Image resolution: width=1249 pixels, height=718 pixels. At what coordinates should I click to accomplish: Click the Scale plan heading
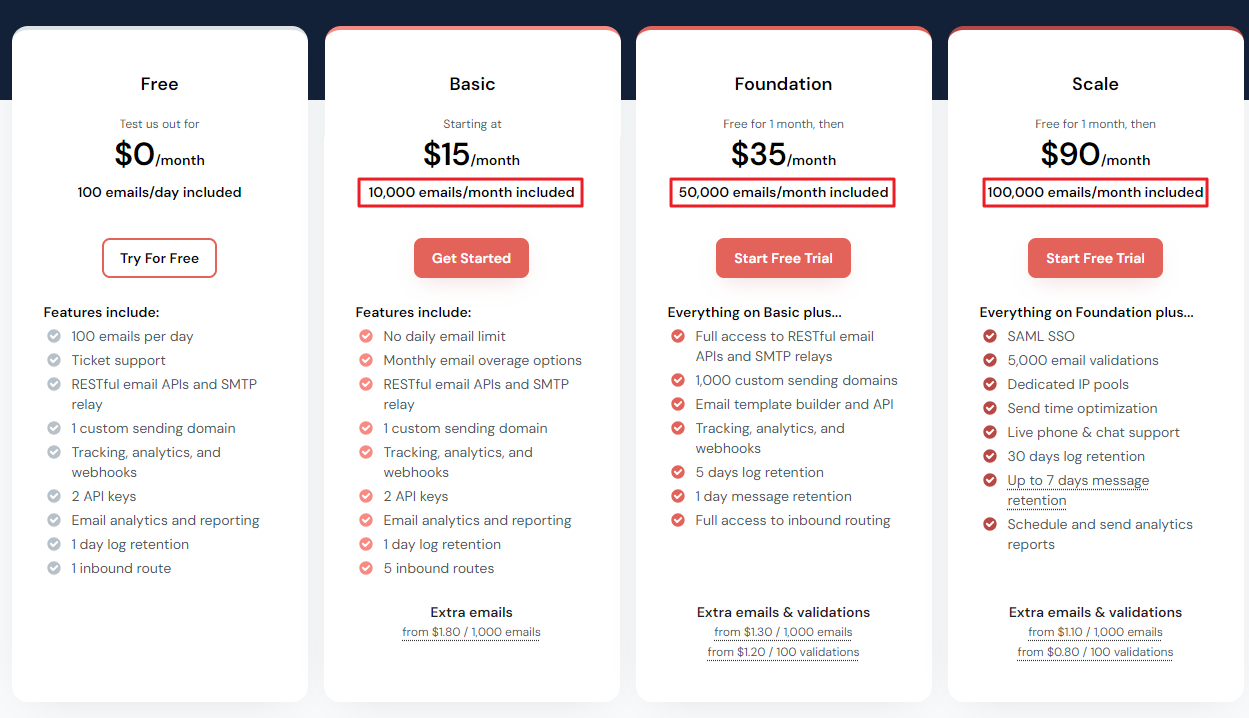point(1095,84)
